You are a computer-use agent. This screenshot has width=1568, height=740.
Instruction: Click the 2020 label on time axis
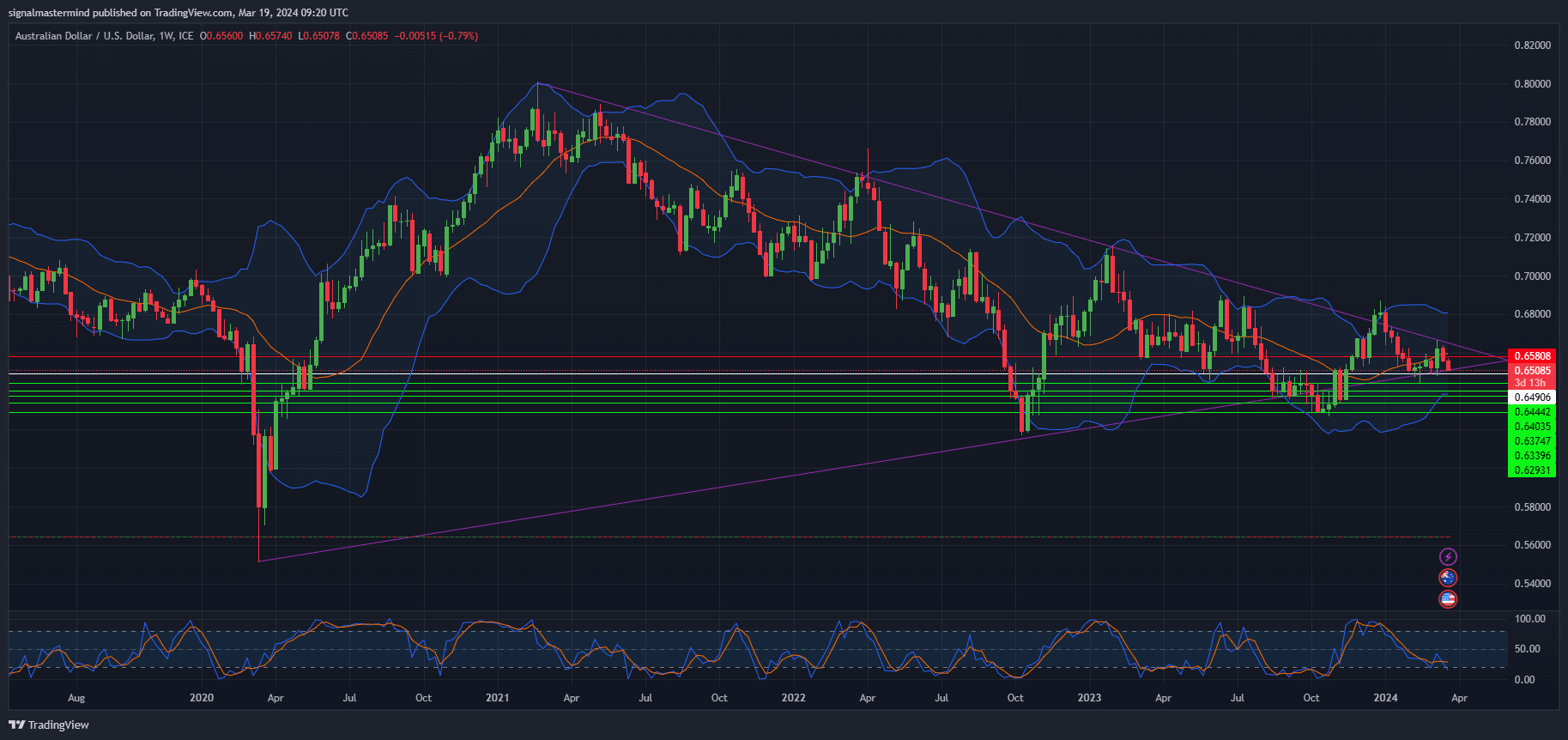point(202,698)
